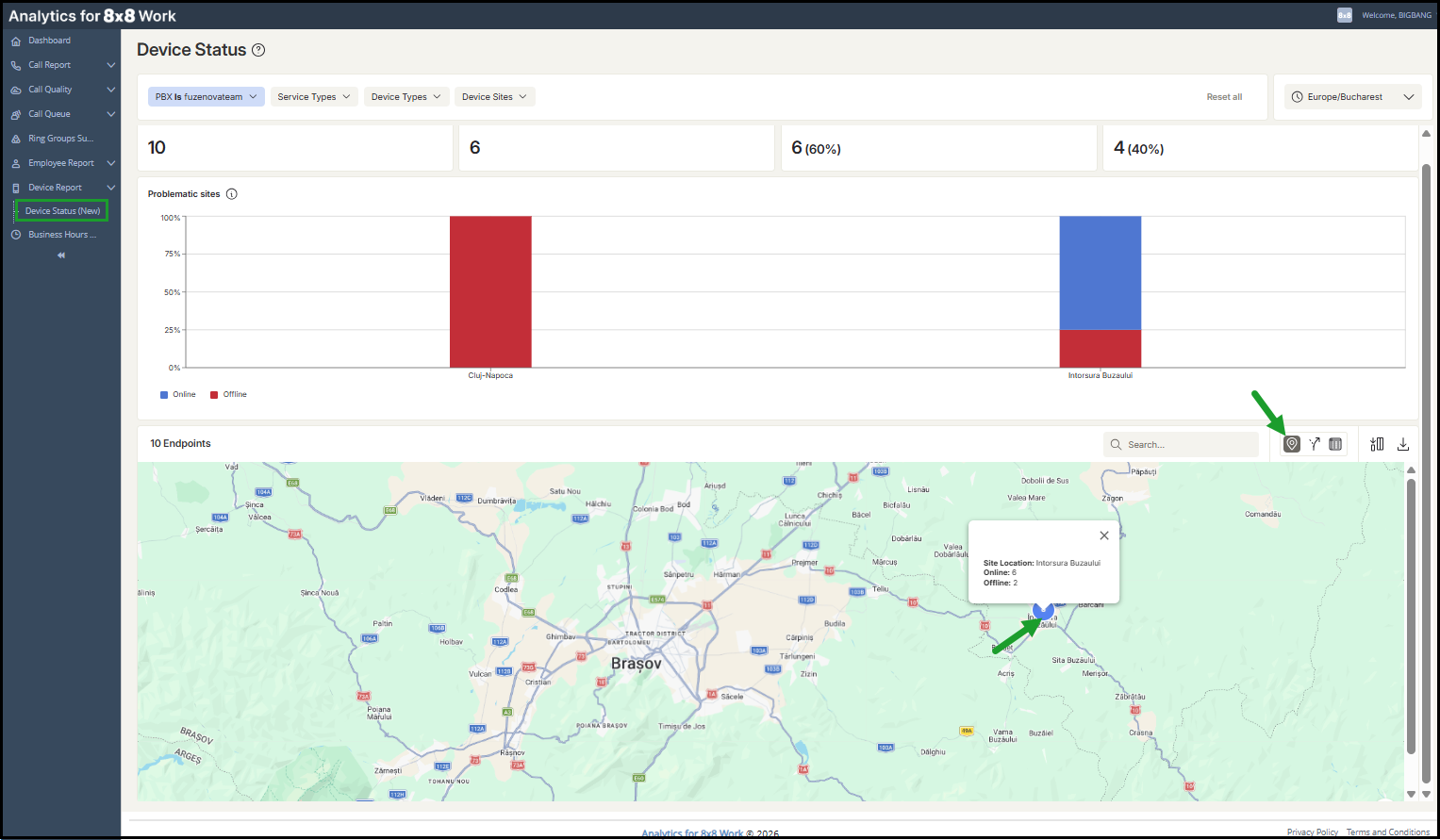Close the Intorsura Buzaului map popup
1440x840 pixels.
[1104, 535]
